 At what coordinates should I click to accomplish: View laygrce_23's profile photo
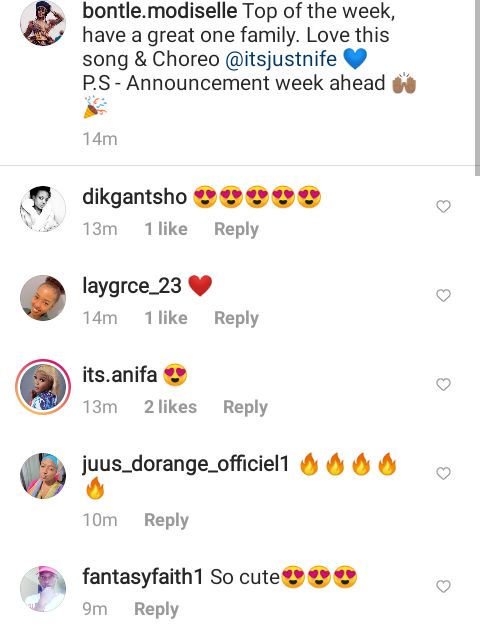coord(43,298)
